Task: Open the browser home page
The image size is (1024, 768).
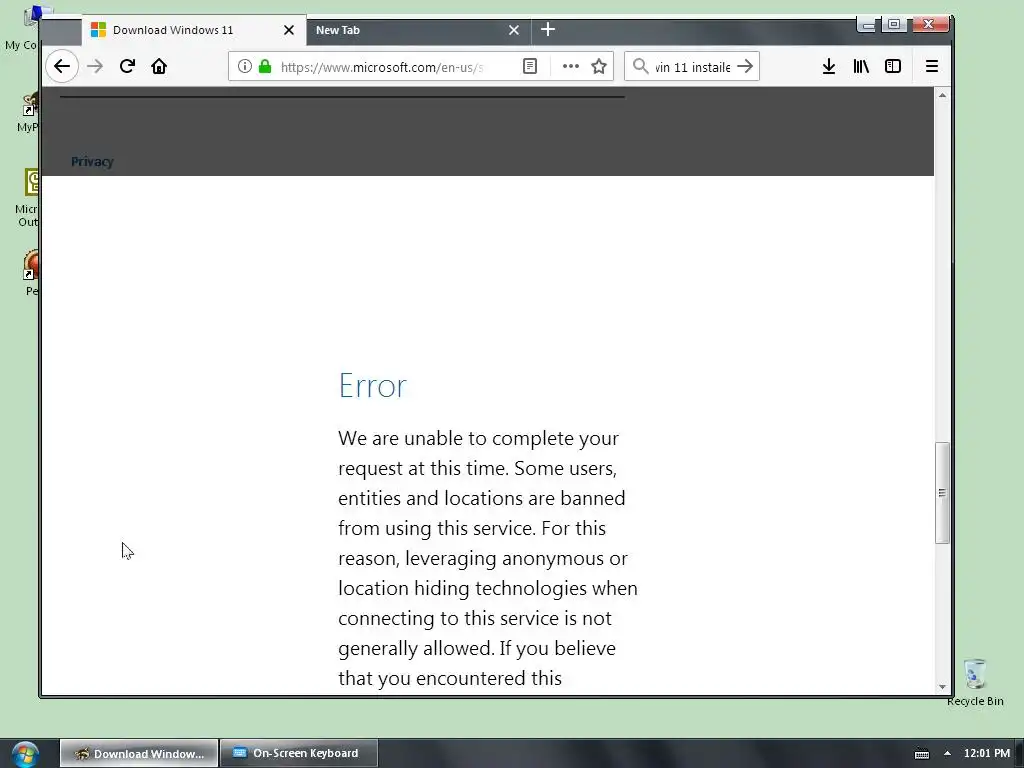Action: 159,66
